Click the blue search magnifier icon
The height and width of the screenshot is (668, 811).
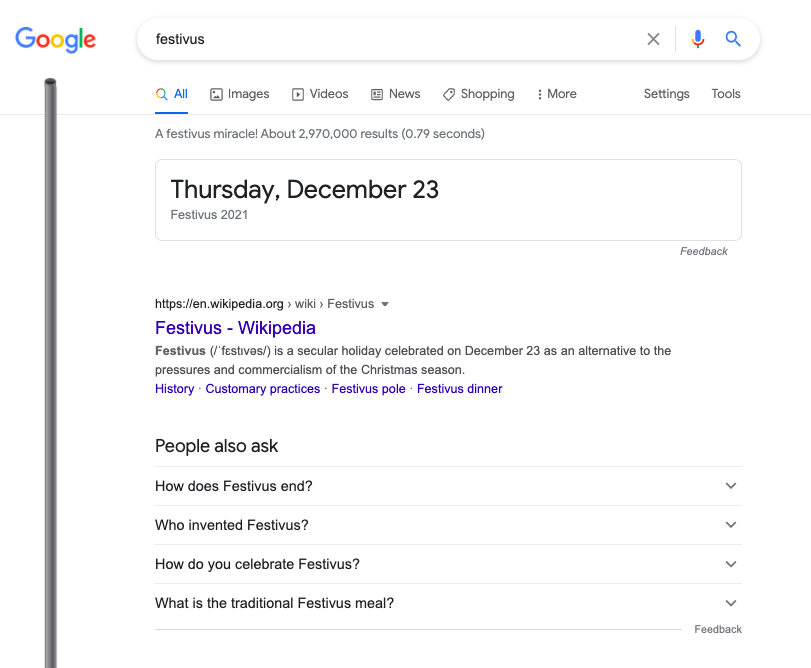(x=732, y=38)
